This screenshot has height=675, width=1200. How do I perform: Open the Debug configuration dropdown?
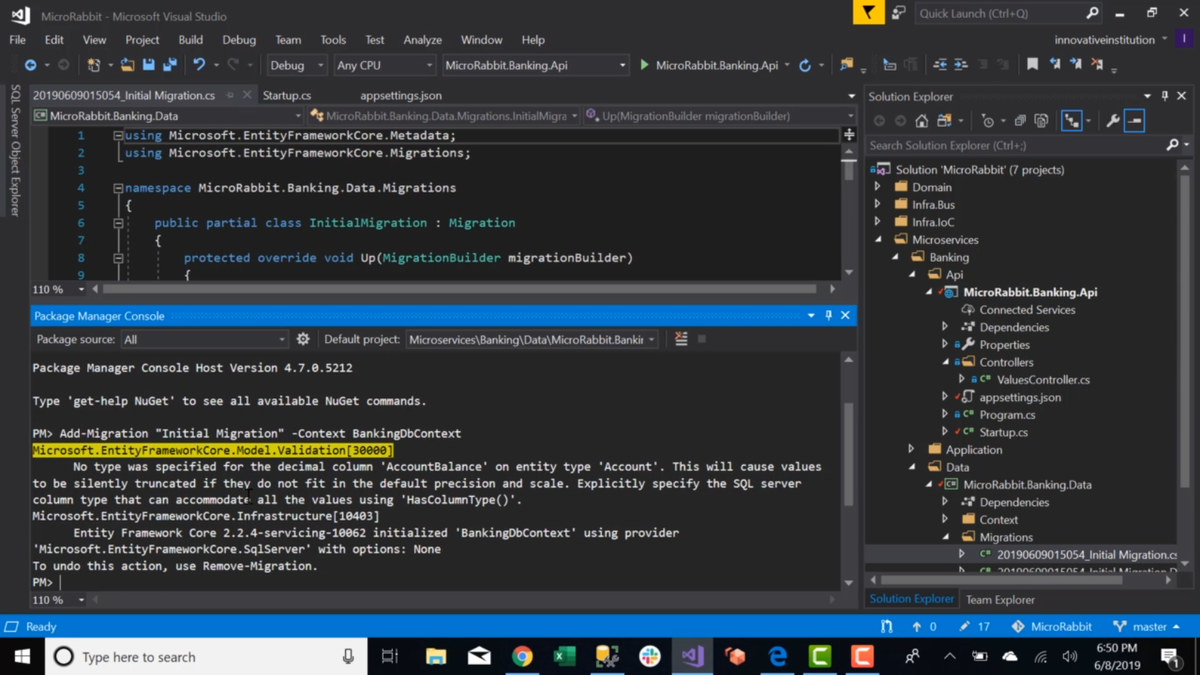(x=296, y=65)
